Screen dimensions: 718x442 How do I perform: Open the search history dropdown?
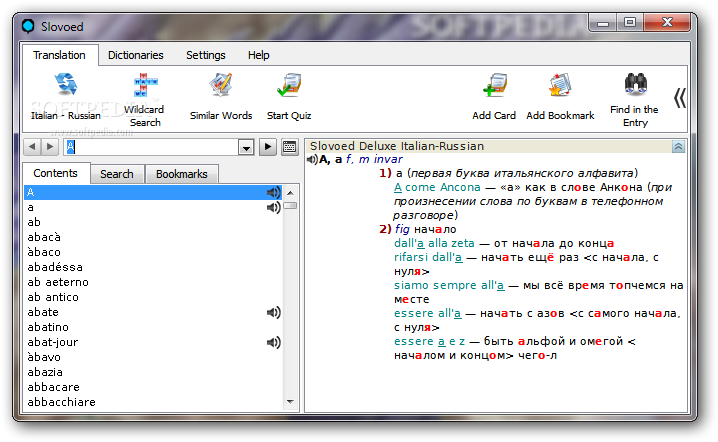click(246, 147)
